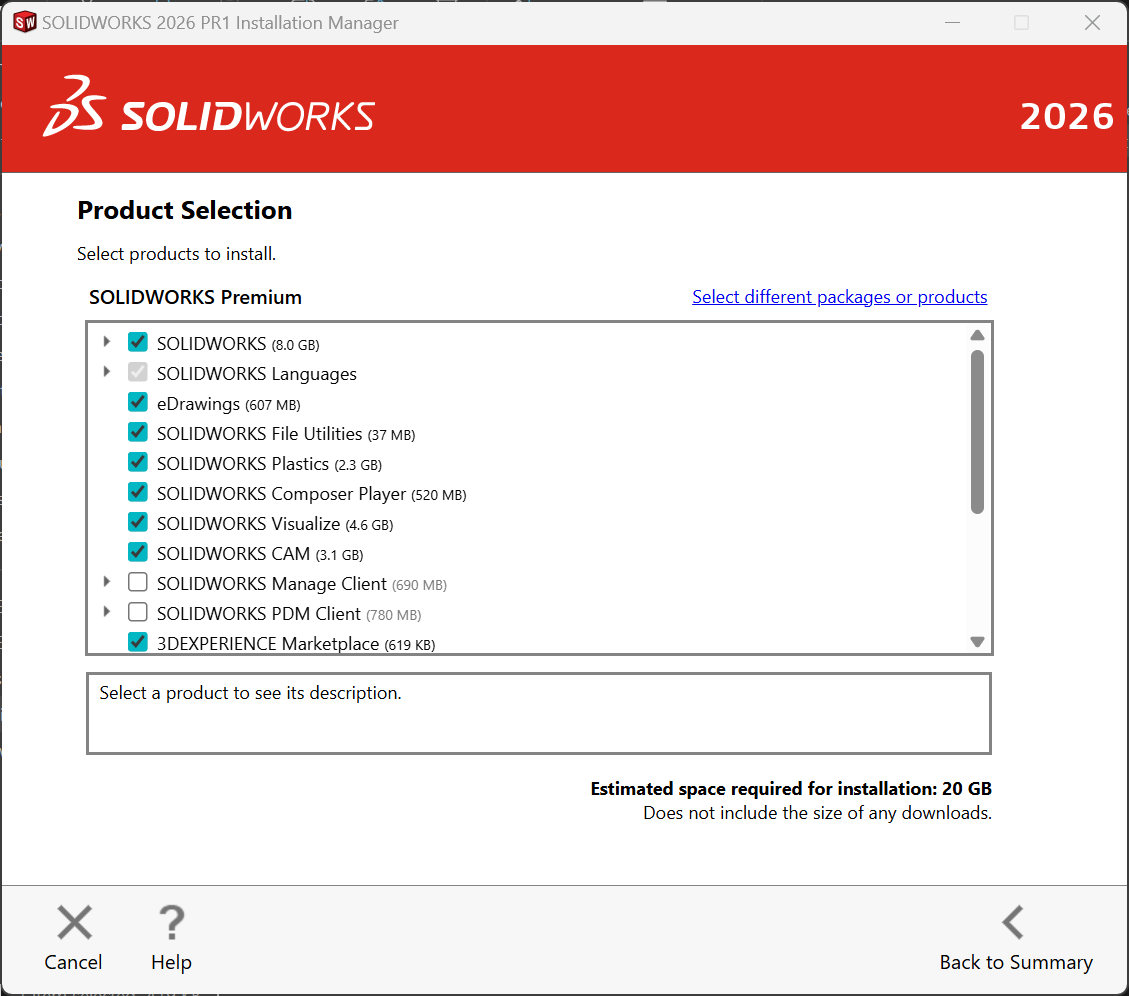Open Select different packages or products link
Viewport: 1129px width, 996px height.
(839, 297)
